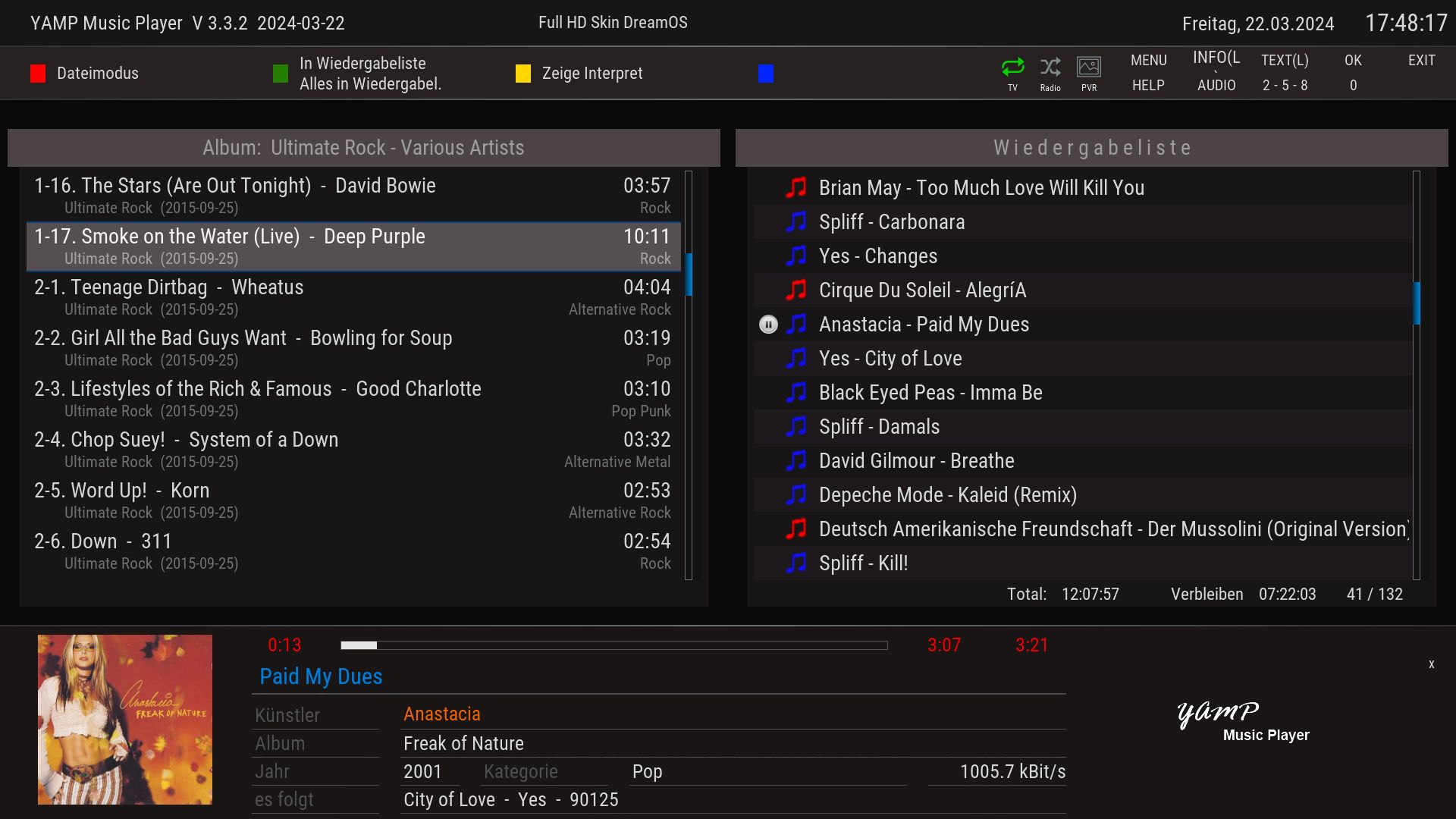Screen dimensions: 1456x819
Task: Open the MENU HELP option
Action: 1148,73
